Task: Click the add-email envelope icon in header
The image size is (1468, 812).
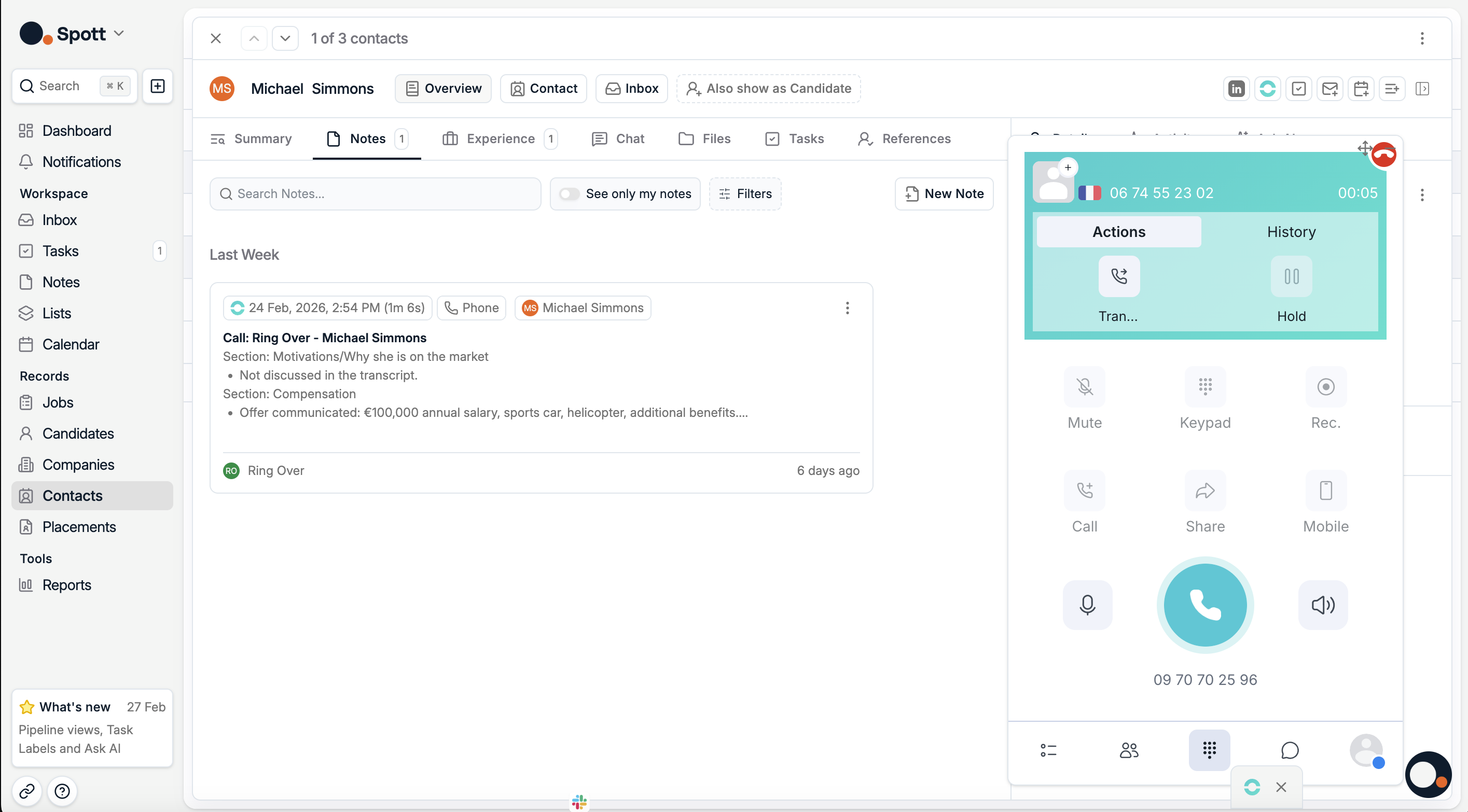Action: 1329,88
